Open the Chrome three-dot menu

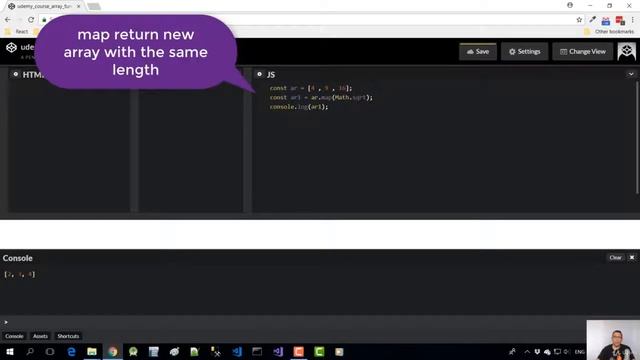[x=633, y=20]
